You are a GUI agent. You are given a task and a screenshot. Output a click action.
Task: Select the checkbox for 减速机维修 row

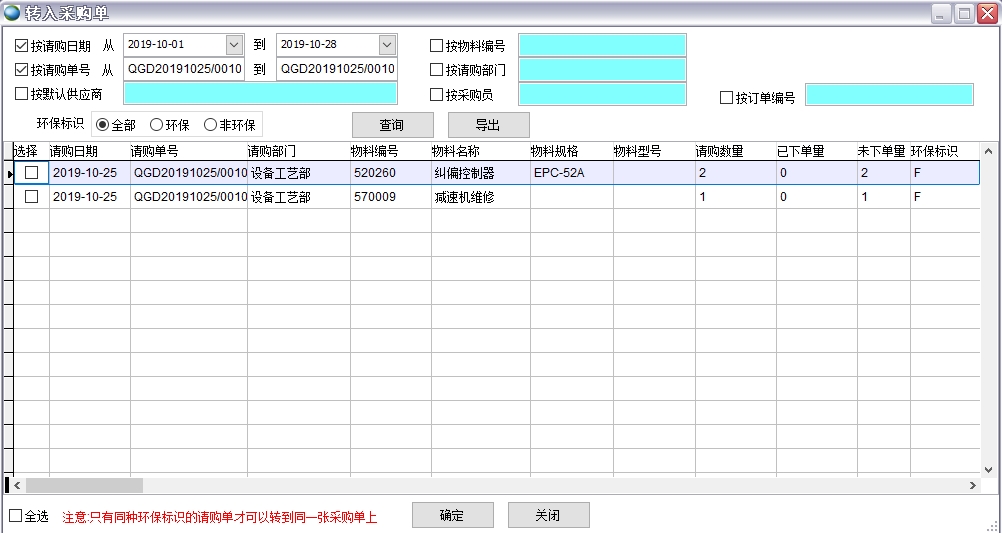[x=31, y=197]
